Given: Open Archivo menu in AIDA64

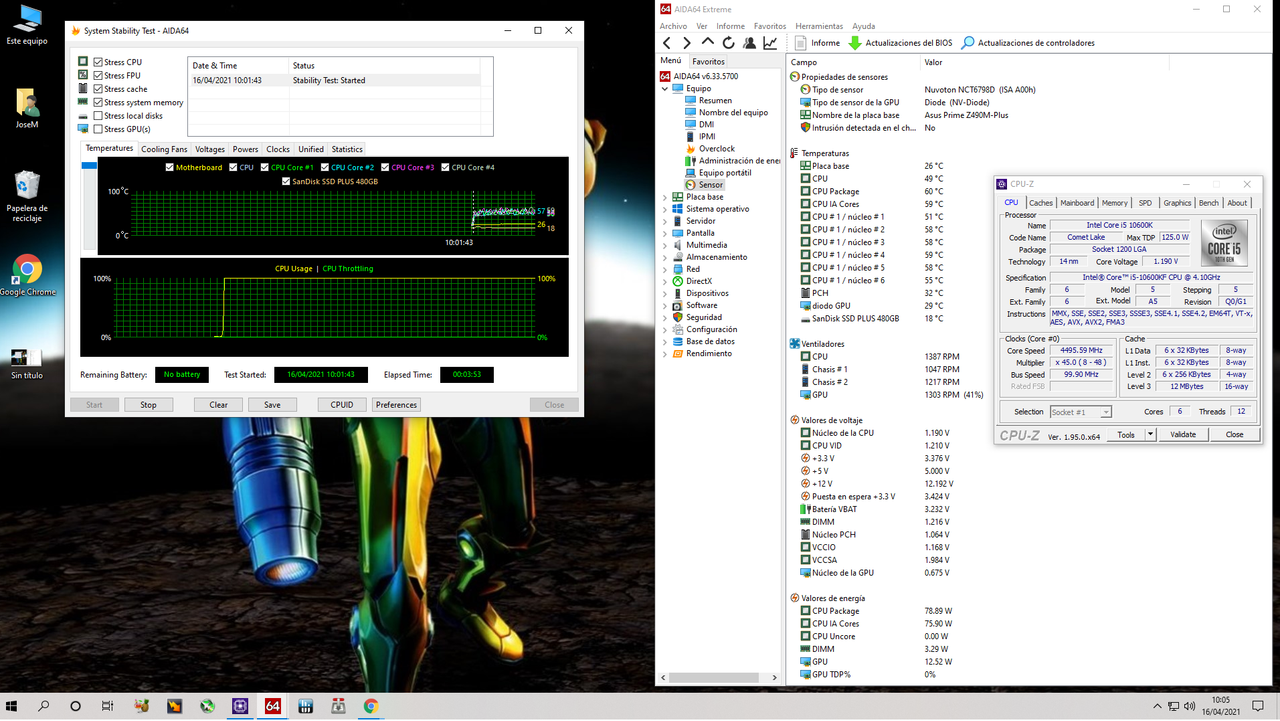Looking at the screenshot, I should (673, 26).
